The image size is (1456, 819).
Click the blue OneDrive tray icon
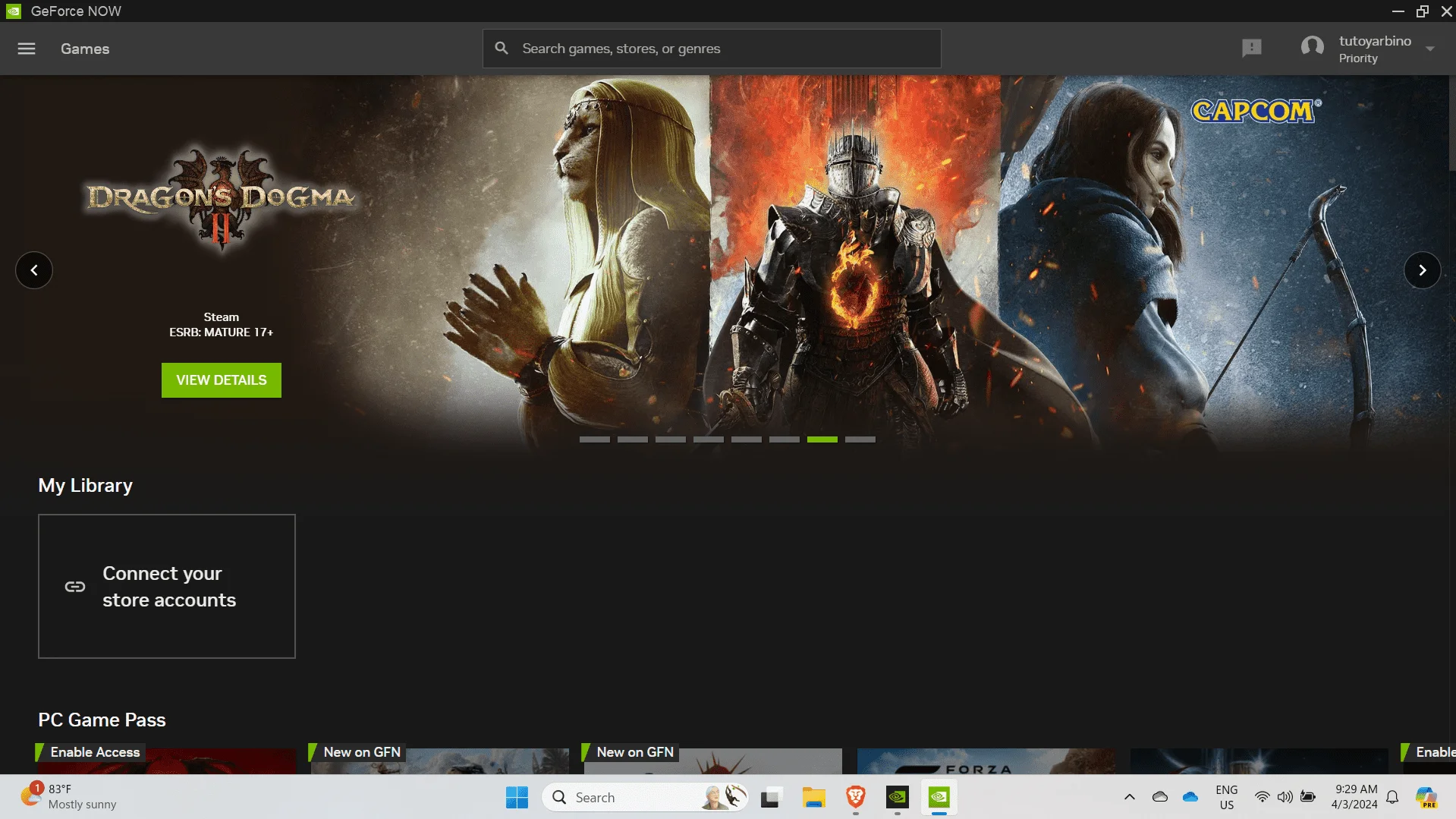pyautogui.click(x=1190, y=797)
